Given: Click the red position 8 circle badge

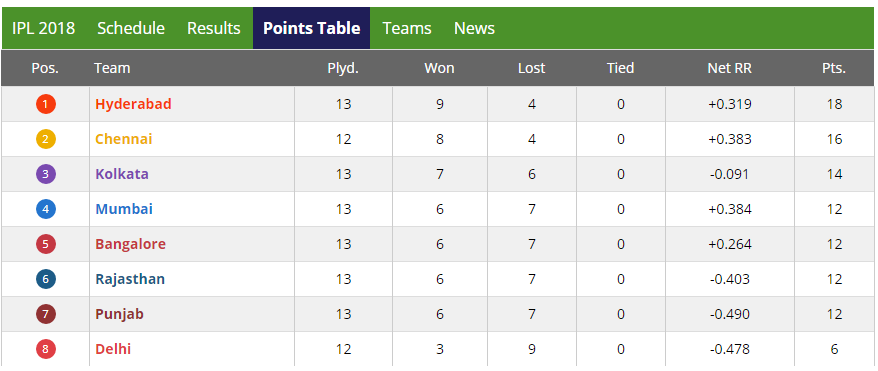Looking at the screenshot, I should pos(45,349).
